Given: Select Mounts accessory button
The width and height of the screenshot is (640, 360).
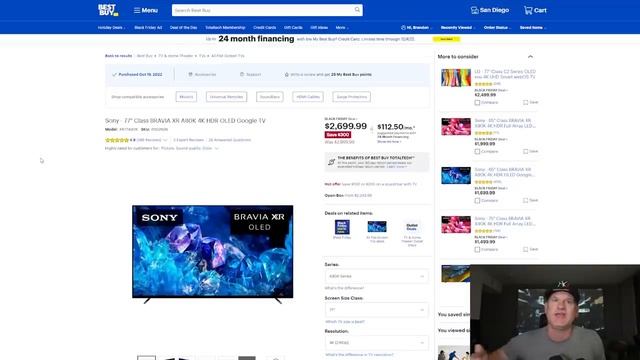Looking at the screenshot, I should click(186, 97).
